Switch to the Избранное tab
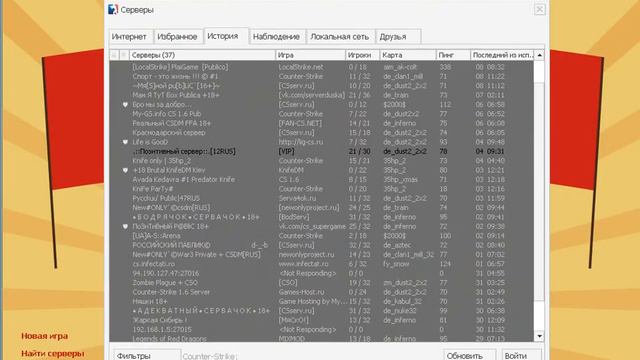Screen dimensions: 640x360 pos(177,37)
